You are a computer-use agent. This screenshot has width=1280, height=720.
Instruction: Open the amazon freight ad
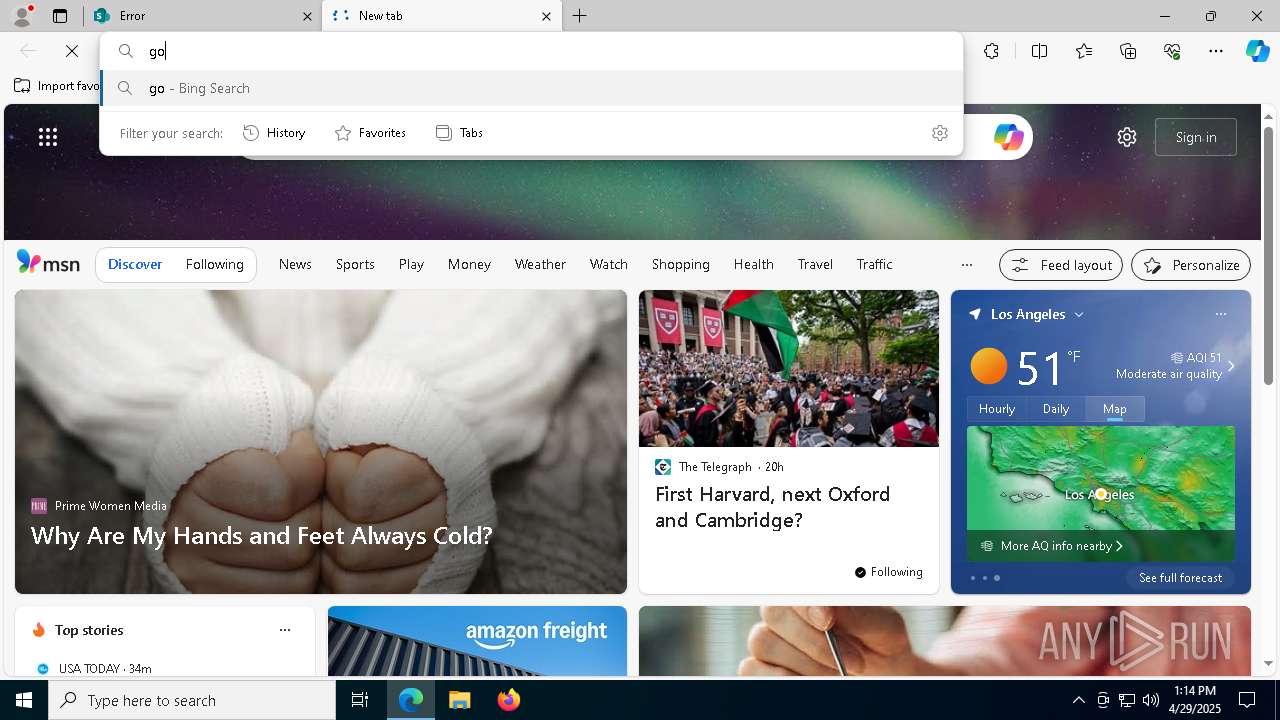coord(477,641)
